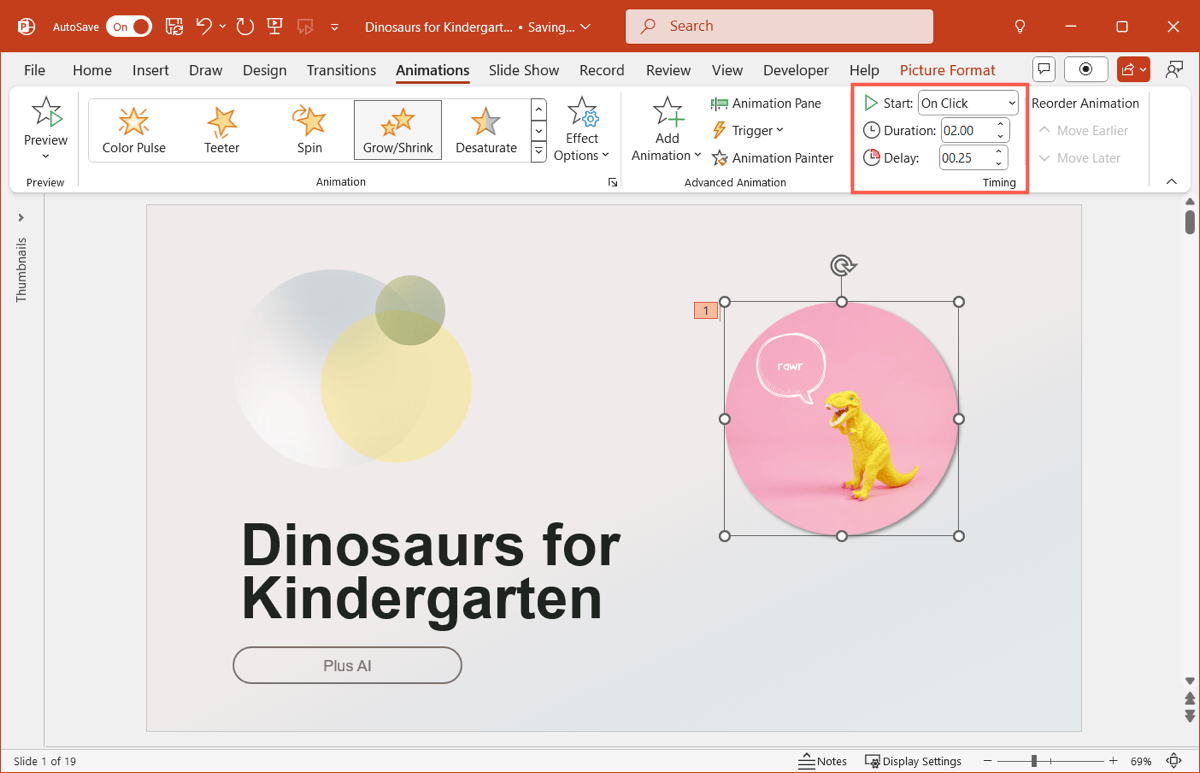Open the Start On Click combo box
The height and width of the screenshot is (773, 1200).
pos(968,103)
